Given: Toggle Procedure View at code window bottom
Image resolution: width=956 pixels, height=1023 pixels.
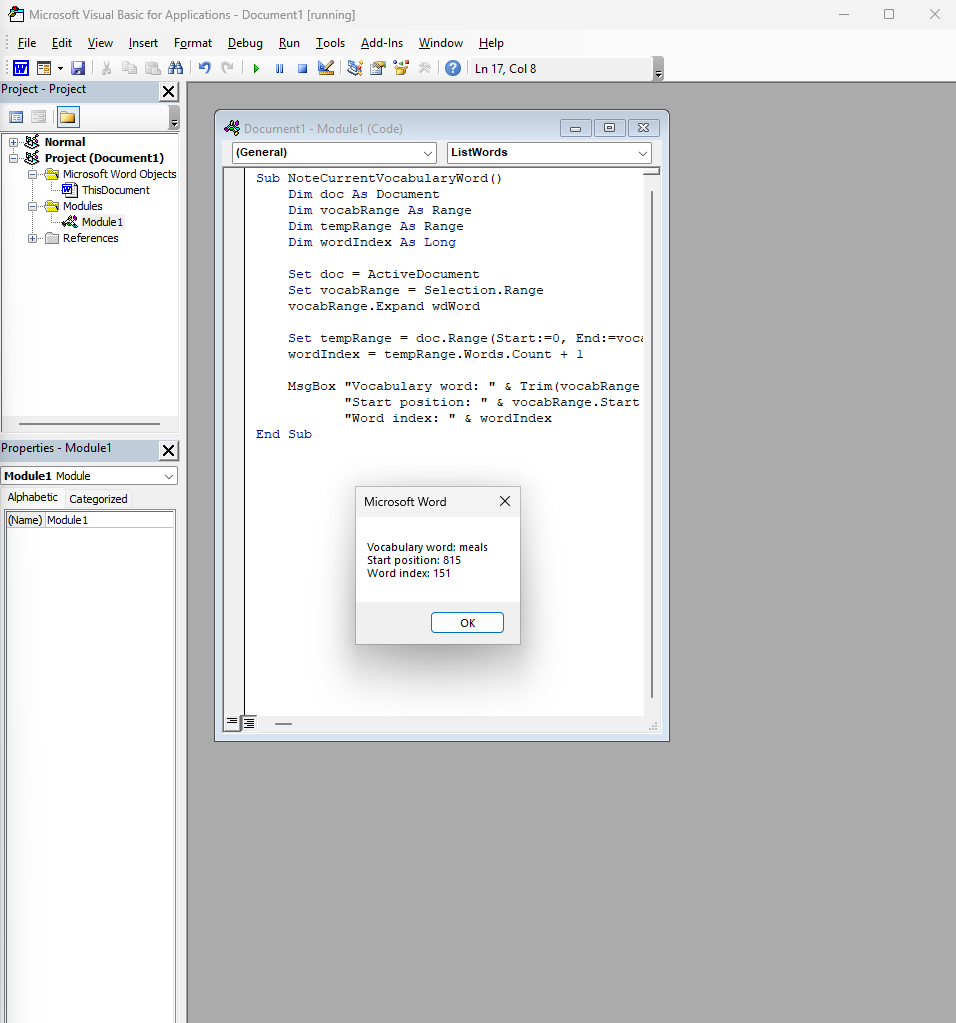Looking at the screenshot, I should 232,722.
